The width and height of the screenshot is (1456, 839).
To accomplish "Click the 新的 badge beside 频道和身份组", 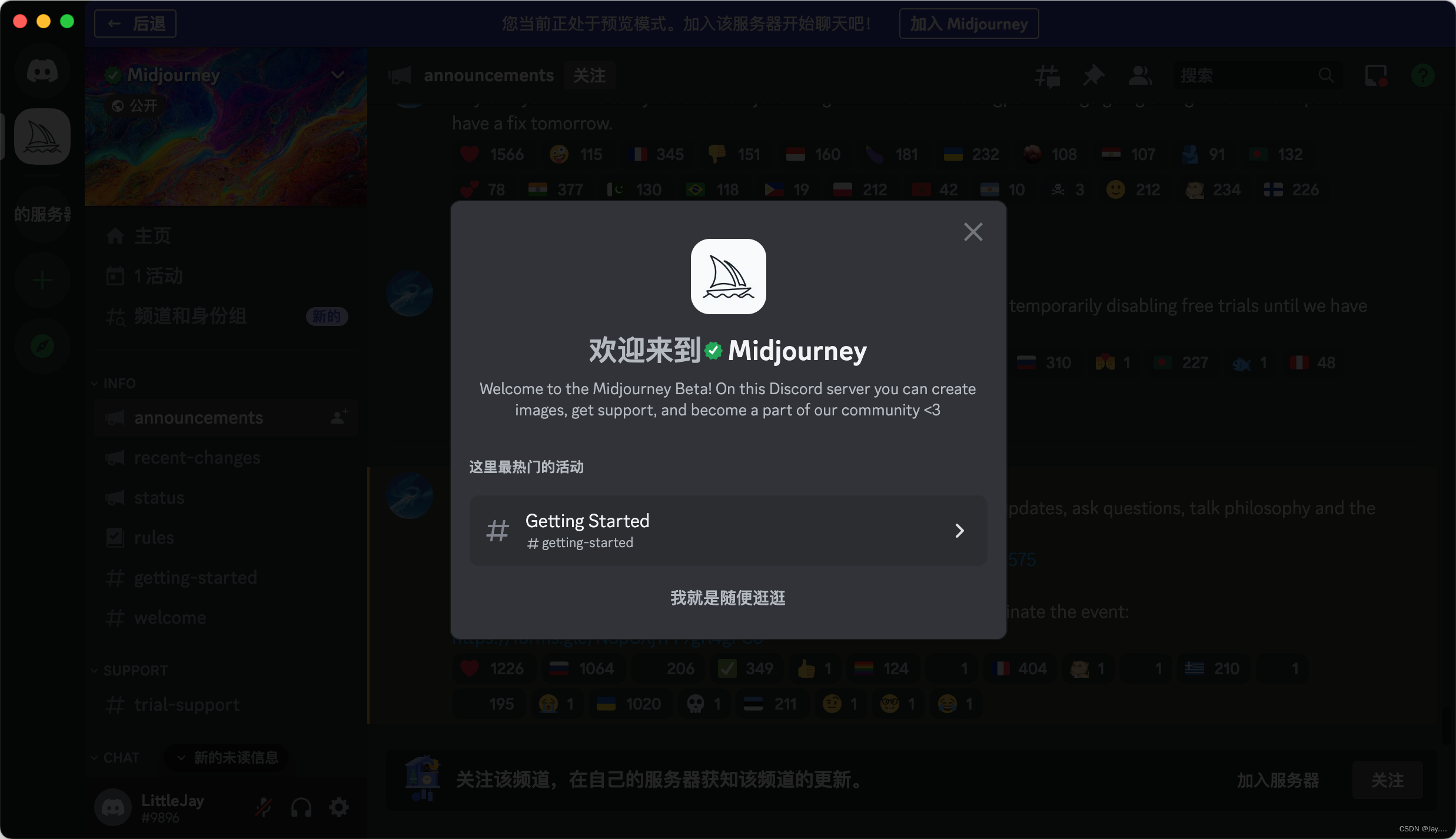I will (x=327, y=317).
